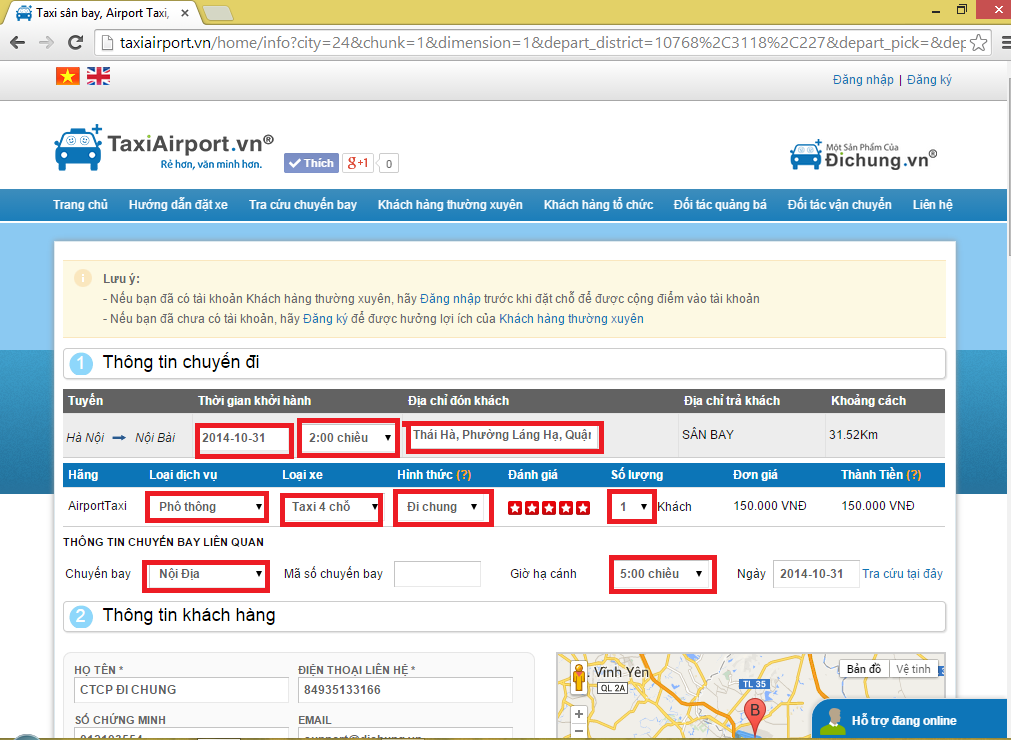This screenshot has width=1011, height=740.
Task: Open the Tra cứu chuyến bay menu item
Action: click(302, 205)
